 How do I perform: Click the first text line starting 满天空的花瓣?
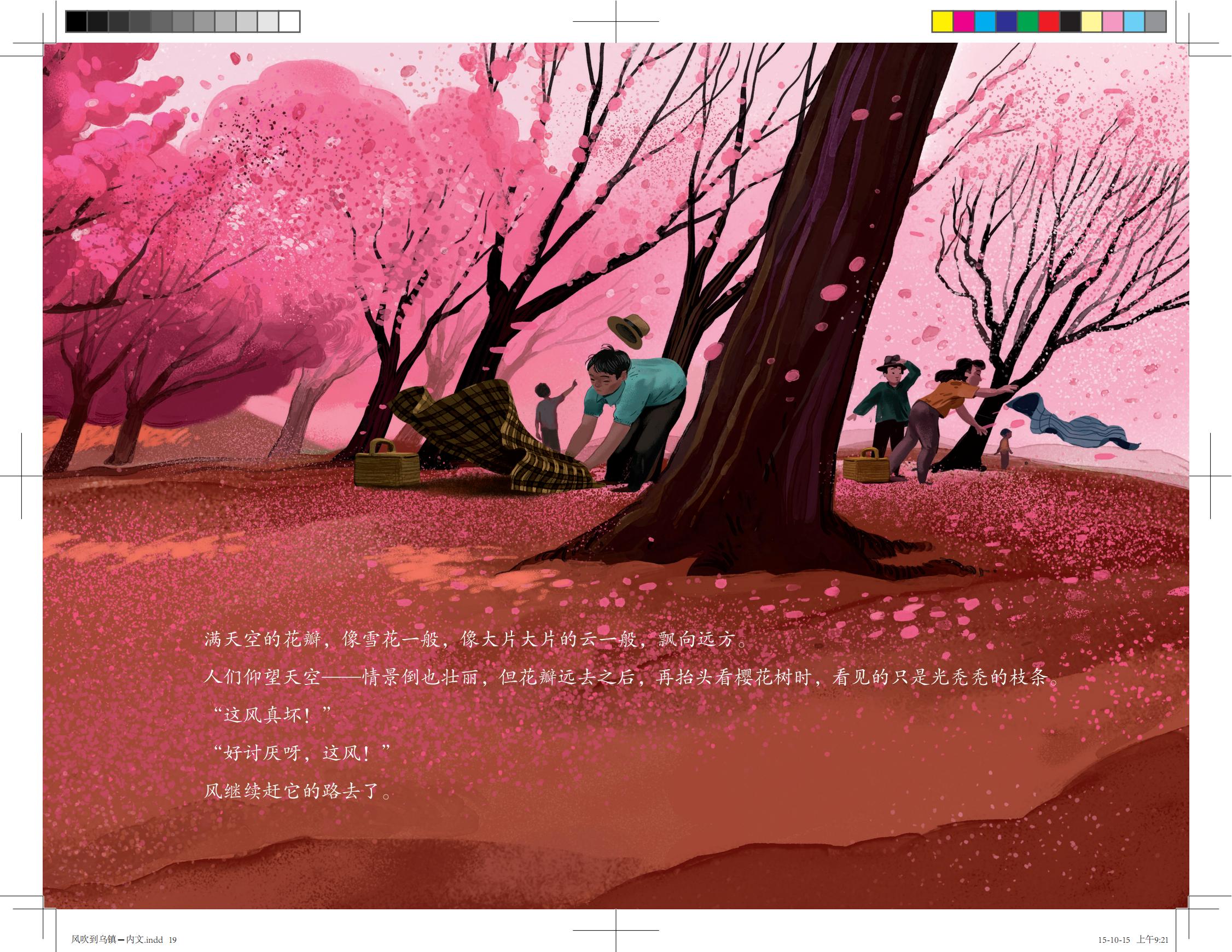(474, 640)
